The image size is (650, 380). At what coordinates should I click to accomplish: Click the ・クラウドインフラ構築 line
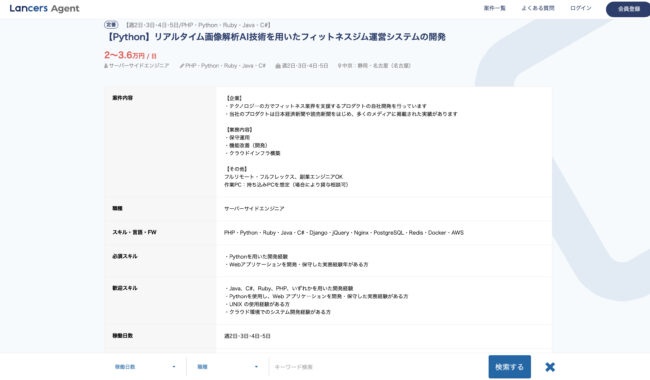[x=252, y=153]
